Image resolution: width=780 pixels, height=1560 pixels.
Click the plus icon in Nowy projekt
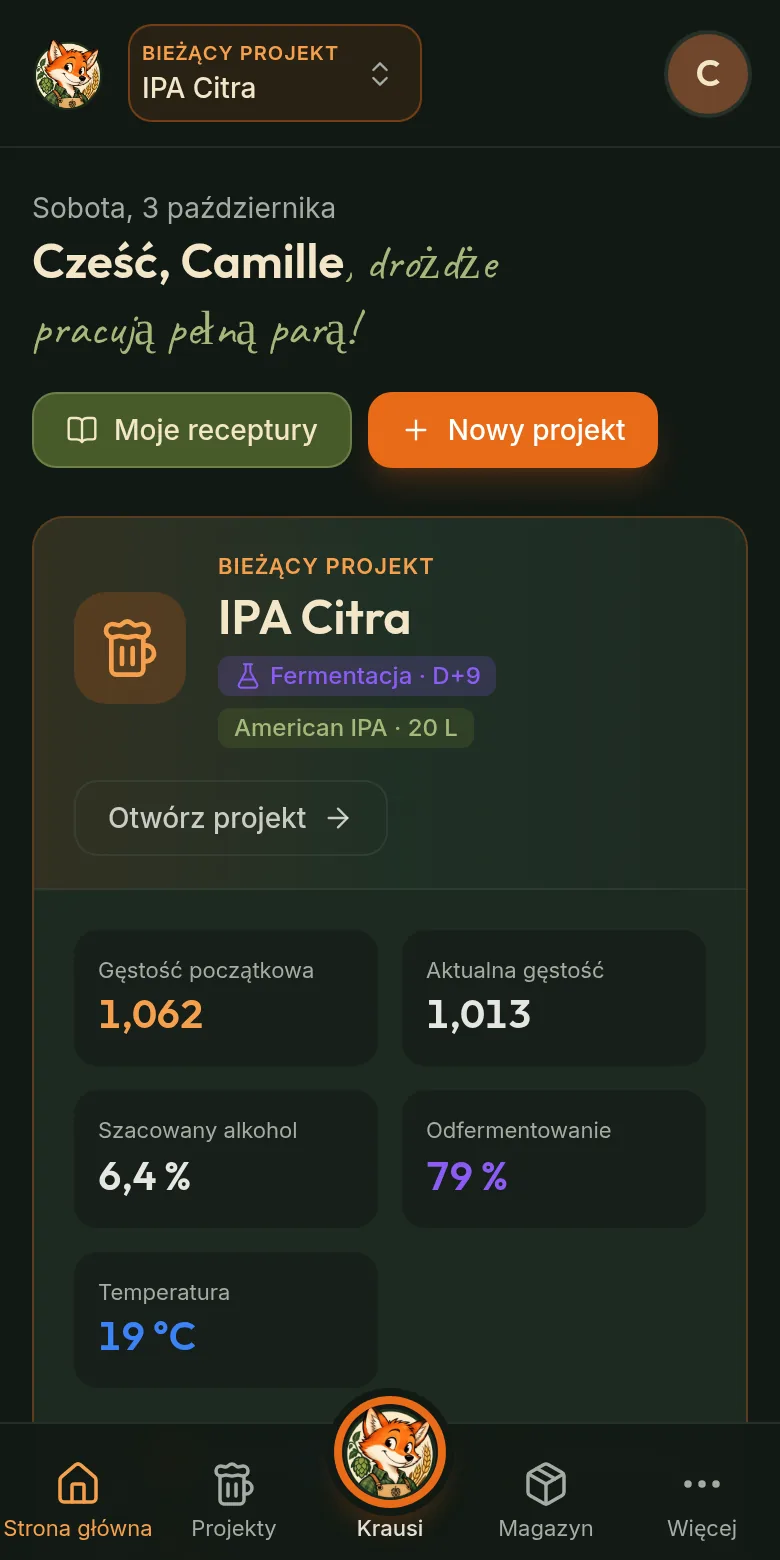415,430
